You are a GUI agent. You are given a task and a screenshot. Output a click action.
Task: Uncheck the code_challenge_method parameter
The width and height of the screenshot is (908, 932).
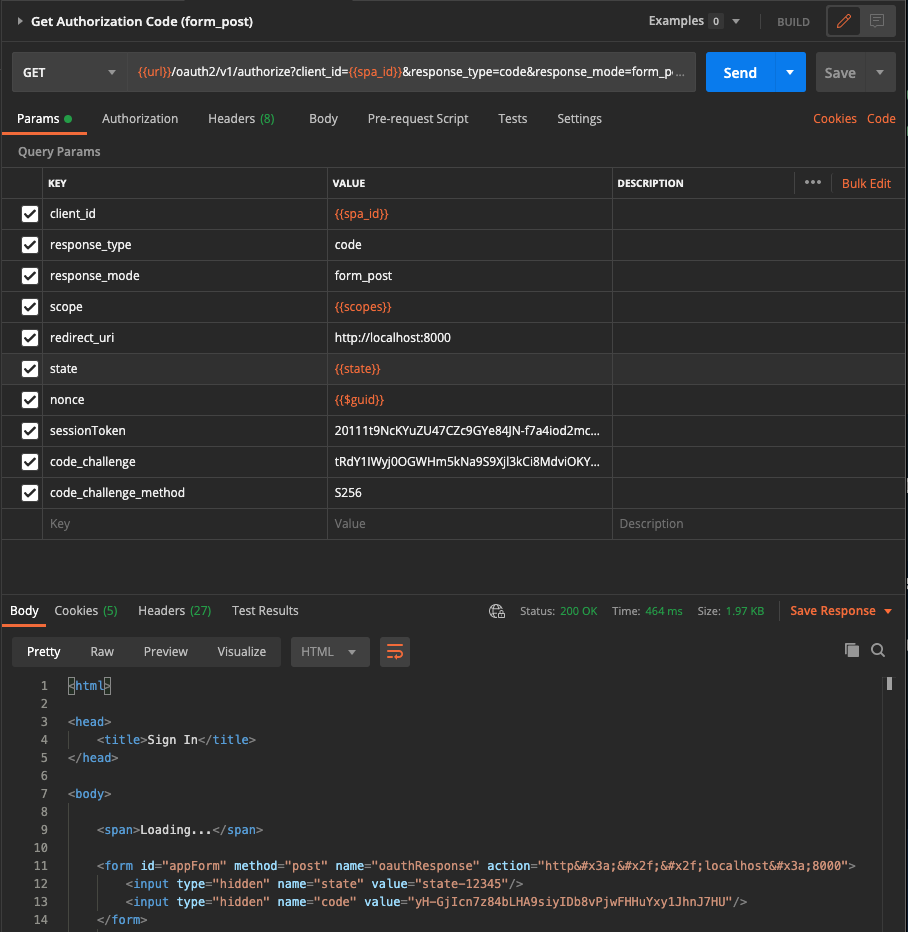coord(29,492)
